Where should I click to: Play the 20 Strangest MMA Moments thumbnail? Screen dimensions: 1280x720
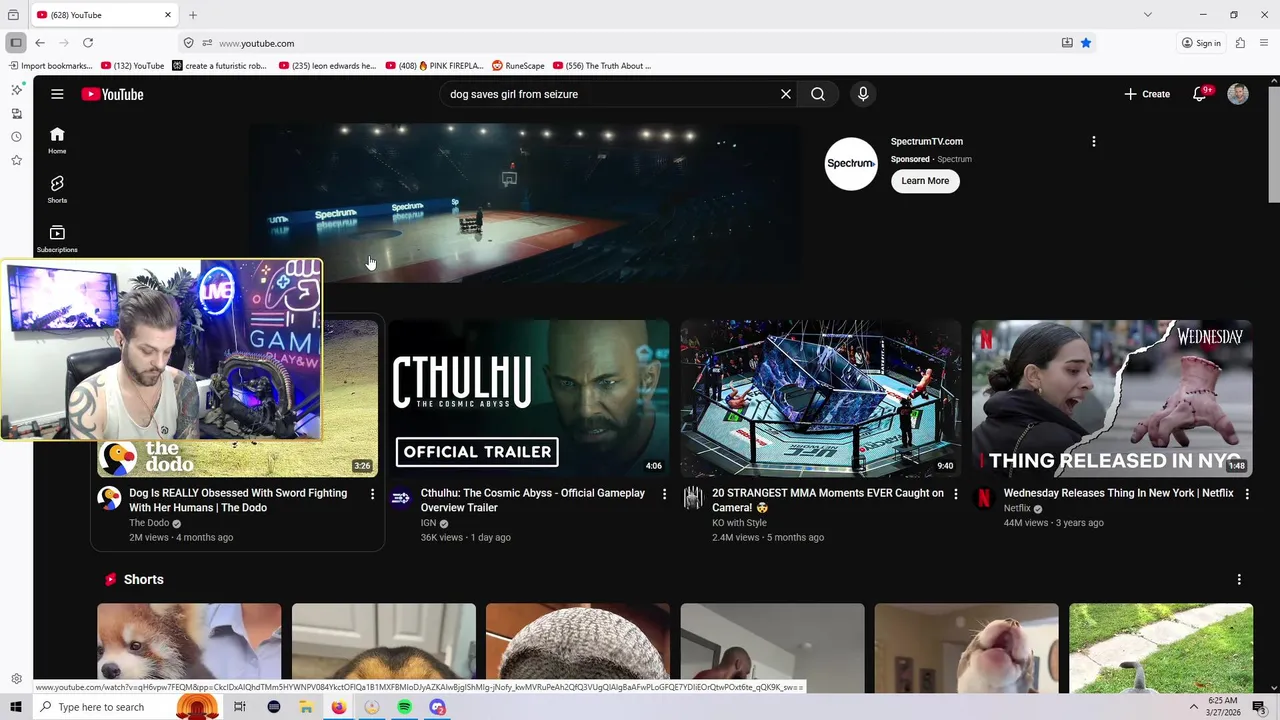(x=821, y=399)
